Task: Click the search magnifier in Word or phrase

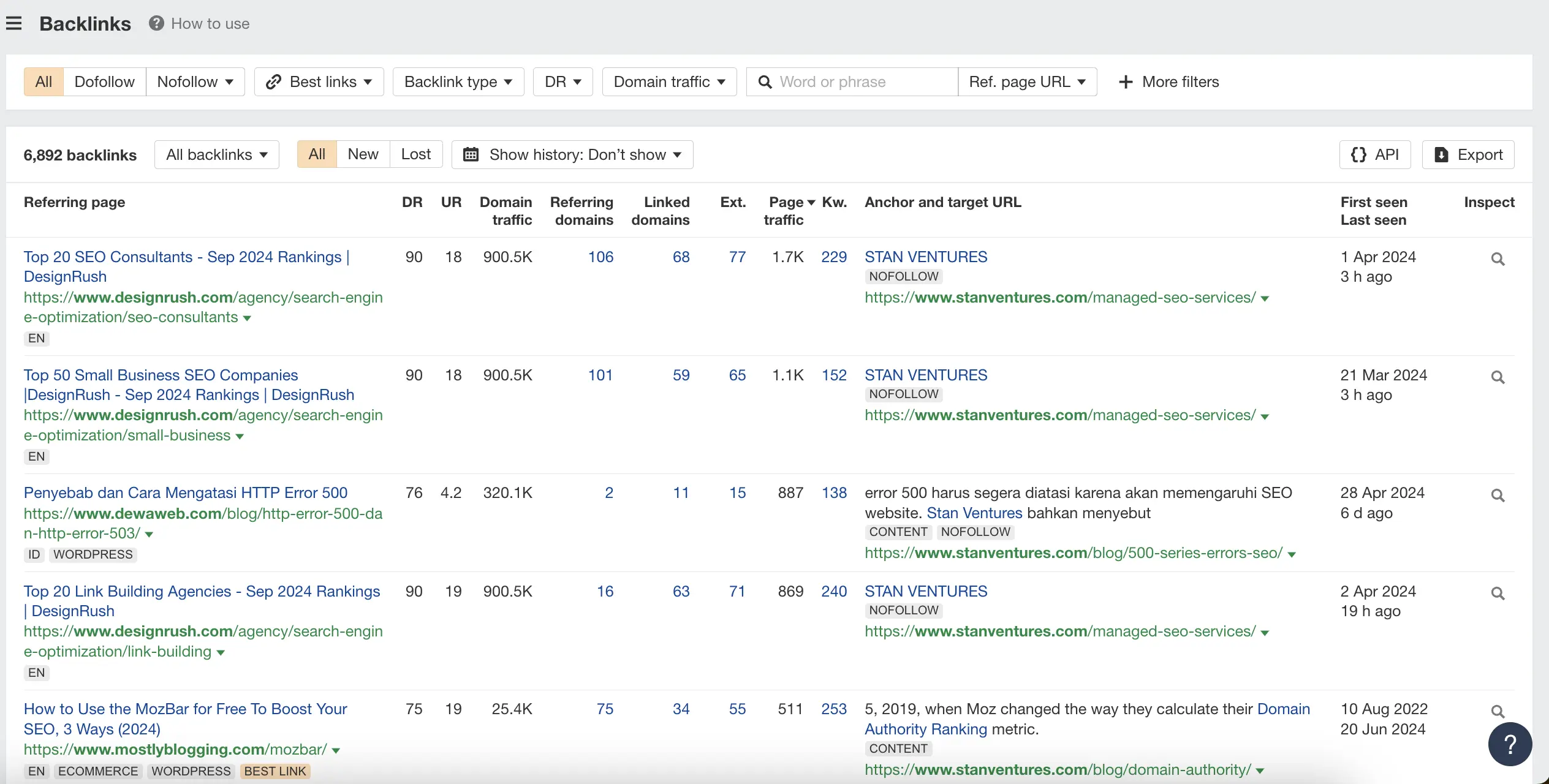Action: [765, 82]
